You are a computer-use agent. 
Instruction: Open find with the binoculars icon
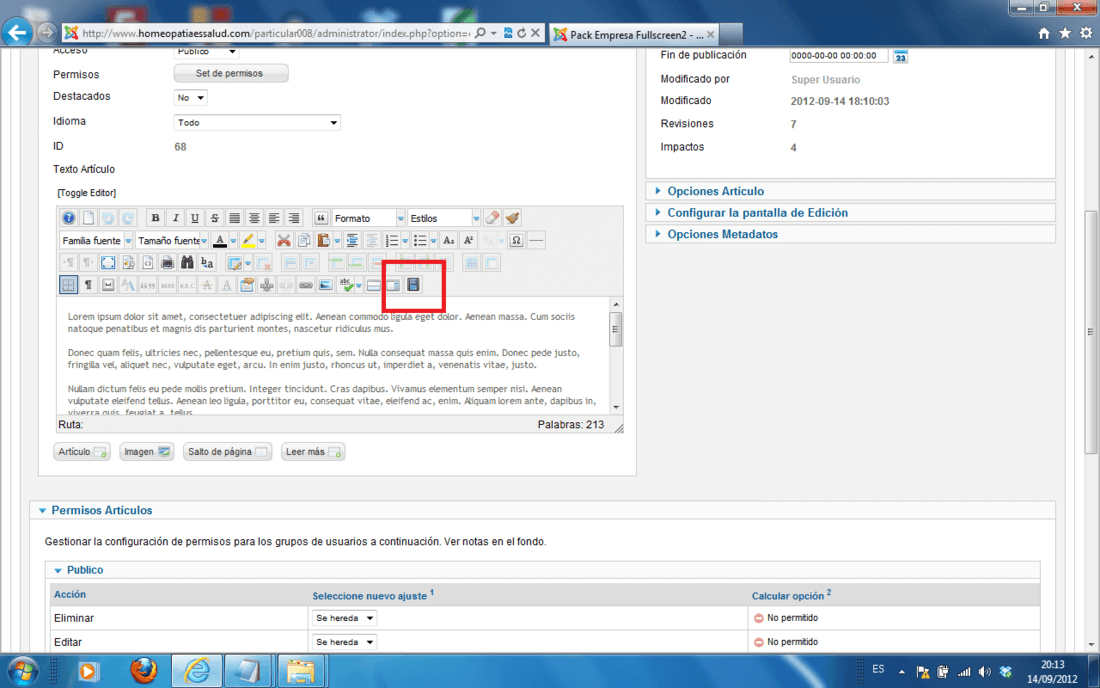point(187,263)
